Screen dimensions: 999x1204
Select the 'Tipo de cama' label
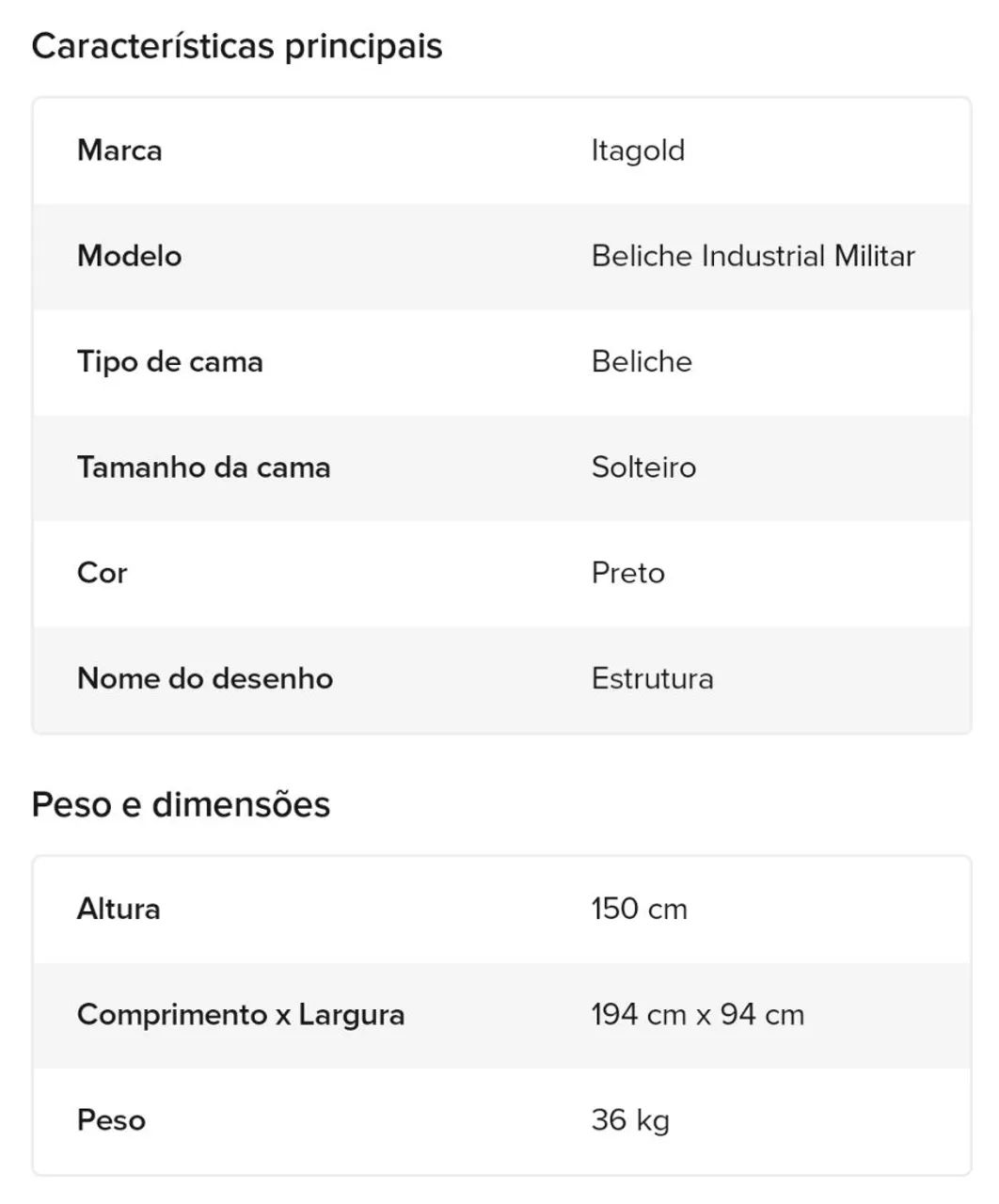pyautogui.click(x=170, y=362)
